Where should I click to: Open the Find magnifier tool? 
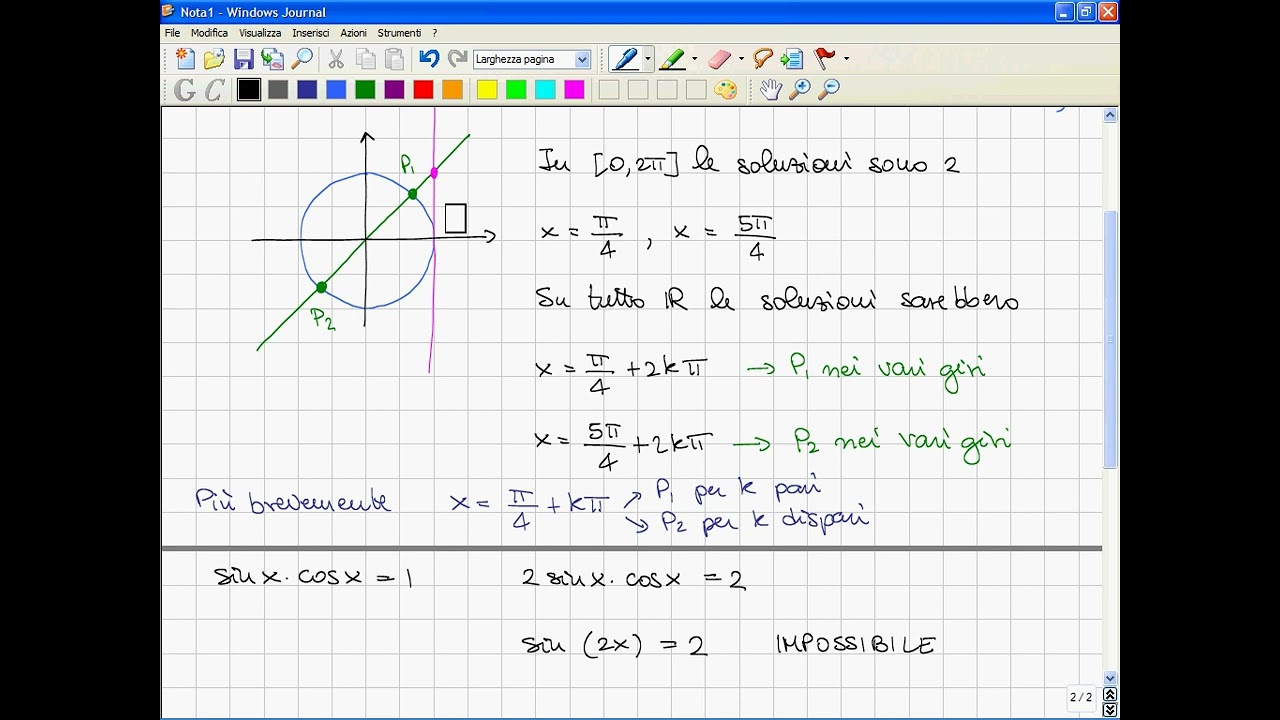click(301, 59)
